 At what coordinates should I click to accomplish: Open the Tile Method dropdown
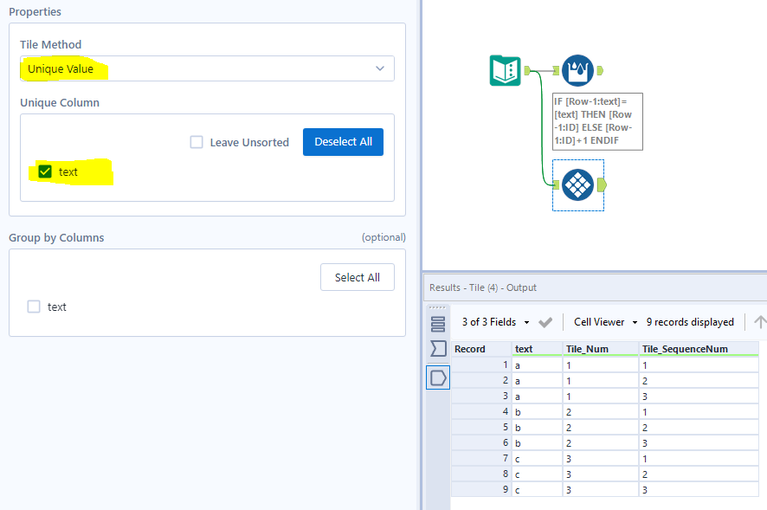coord(207,68)
